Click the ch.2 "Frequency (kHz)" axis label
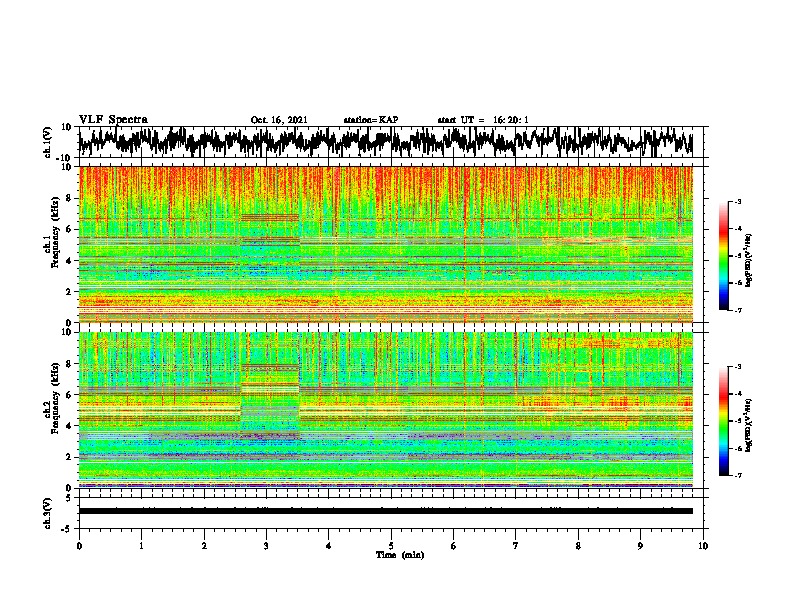The height and width of the screenshot is (612, 792). click(55, 398)
